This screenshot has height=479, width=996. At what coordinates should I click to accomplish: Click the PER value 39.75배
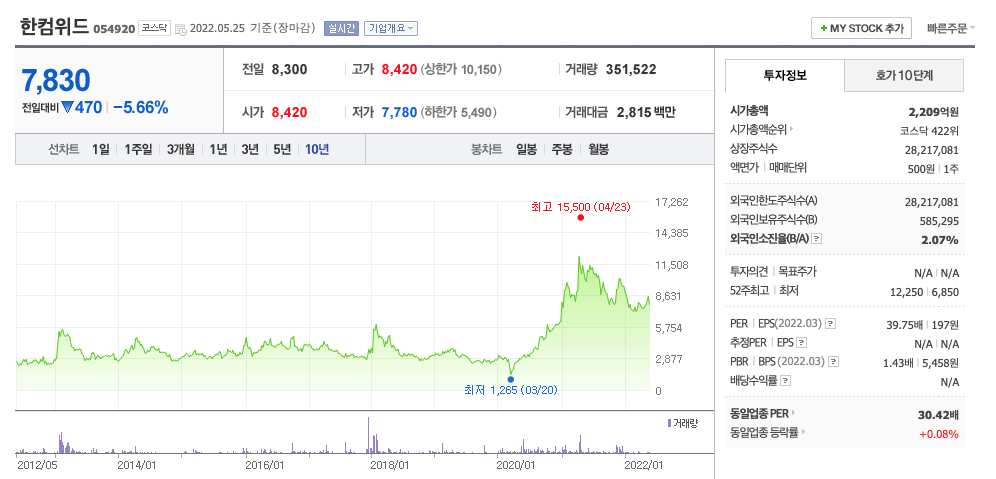click(x=905, y=325)
